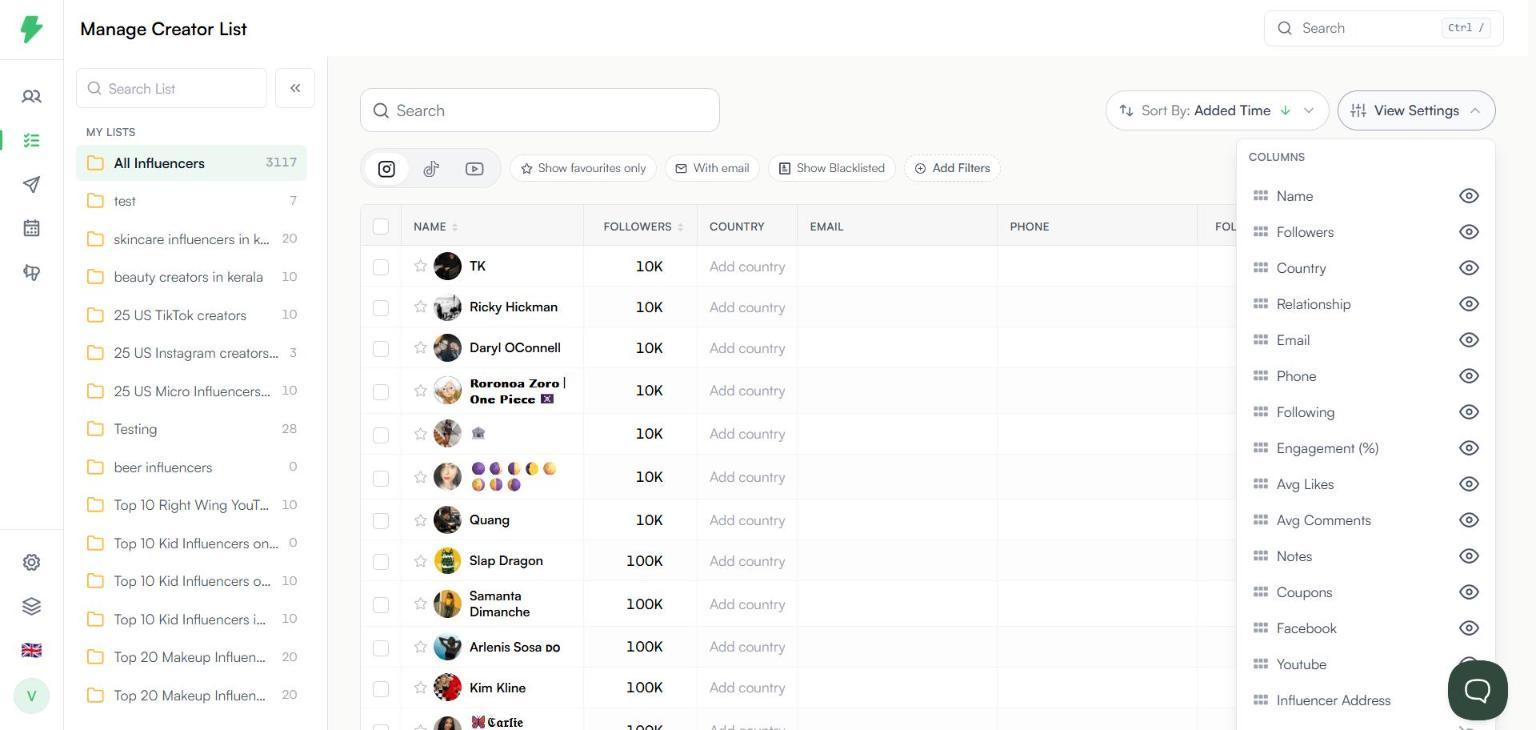Open the user avatar V

(31, 695)
